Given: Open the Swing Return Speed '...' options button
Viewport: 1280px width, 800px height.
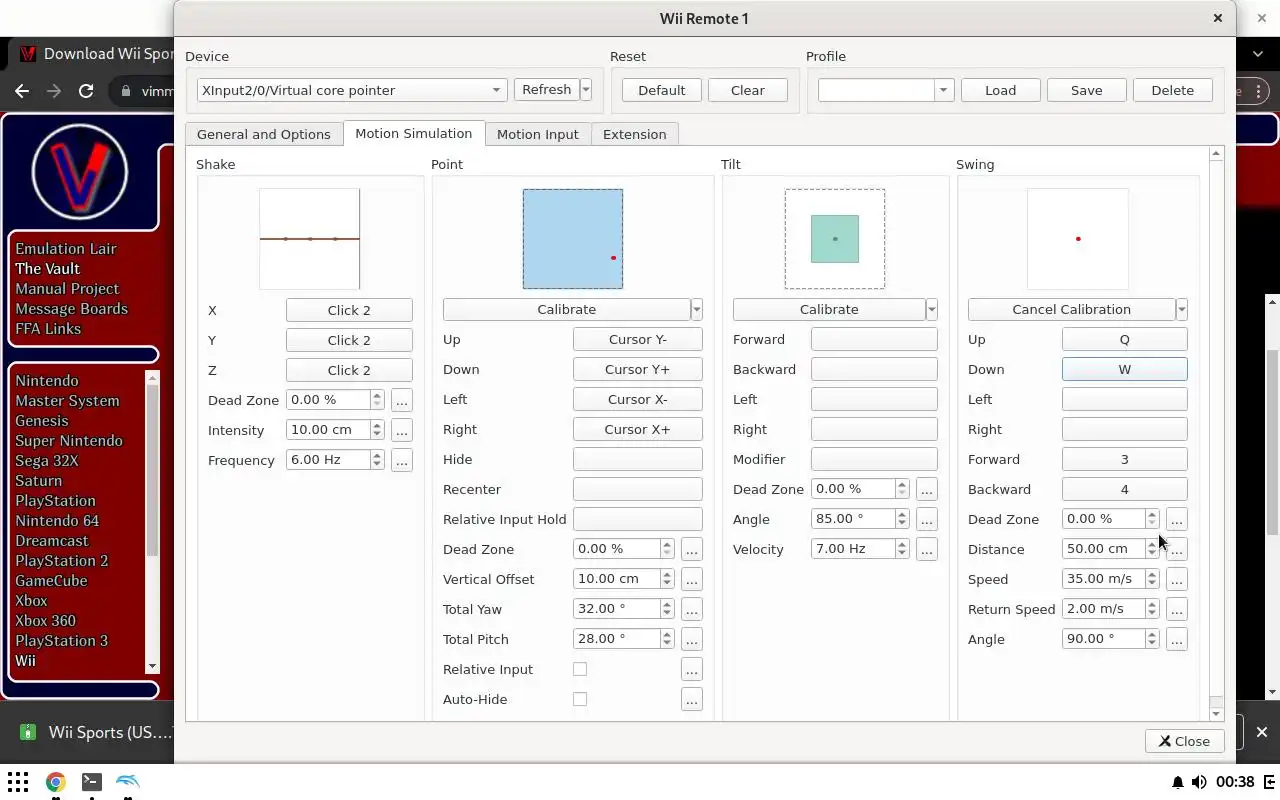Looking at the screenshot, I should pos(1176,609).
